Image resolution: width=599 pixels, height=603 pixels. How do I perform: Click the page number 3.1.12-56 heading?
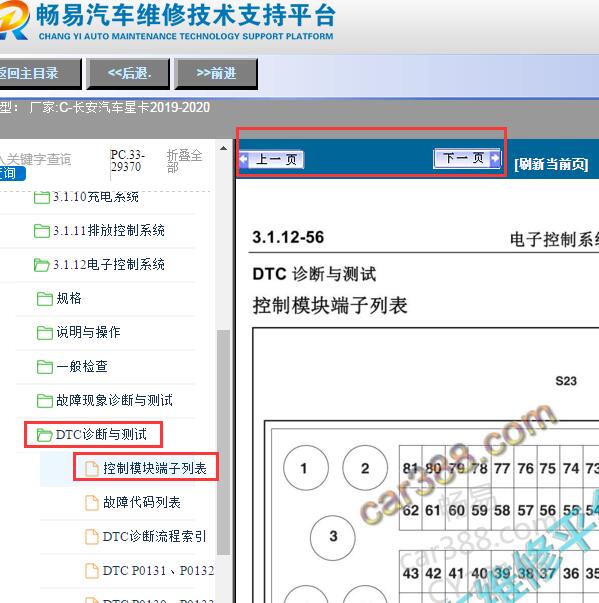pyautogui.click(x=288, y=237)
